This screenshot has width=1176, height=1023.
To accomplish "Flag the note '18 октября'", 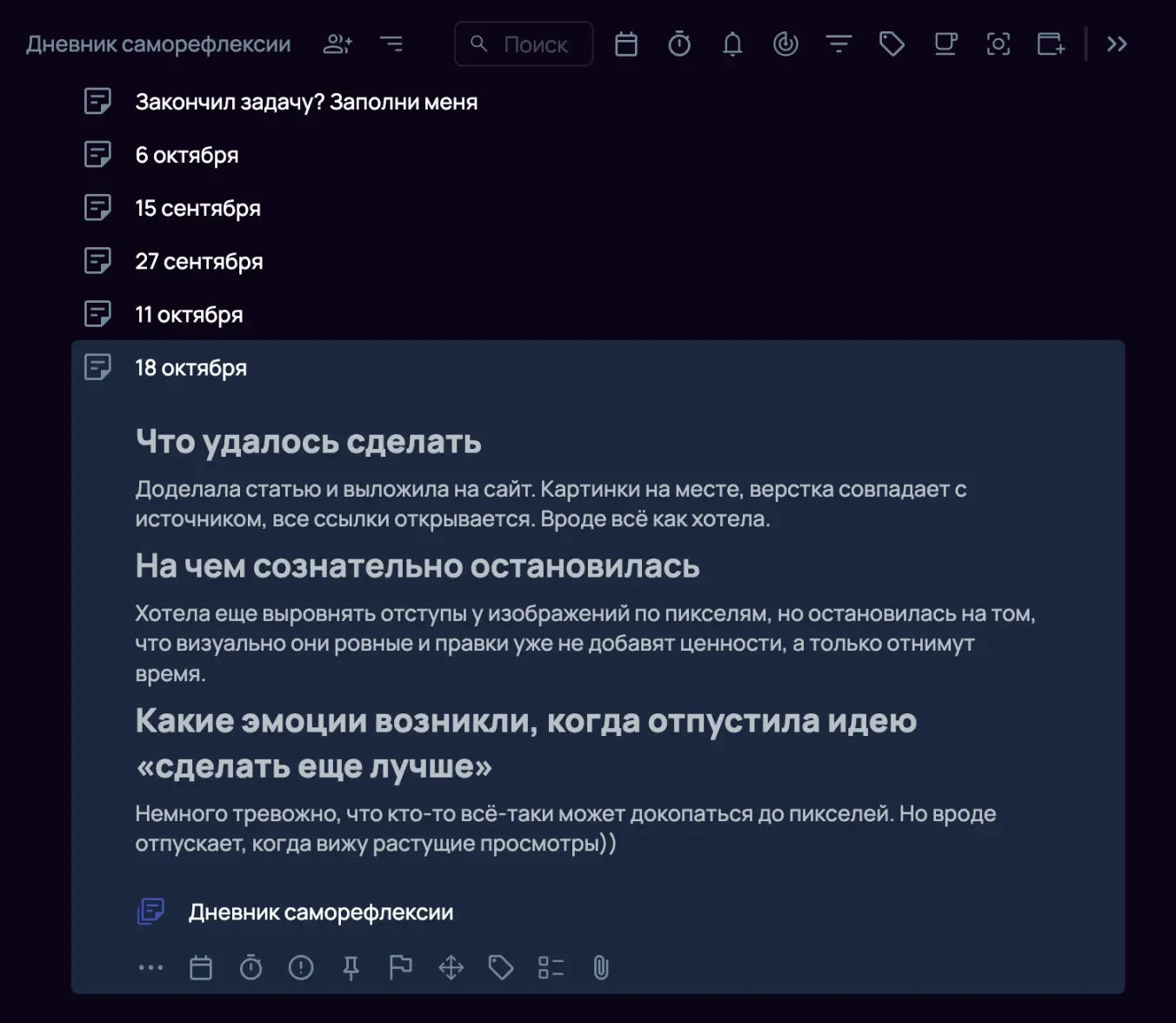I will [401, 967].
